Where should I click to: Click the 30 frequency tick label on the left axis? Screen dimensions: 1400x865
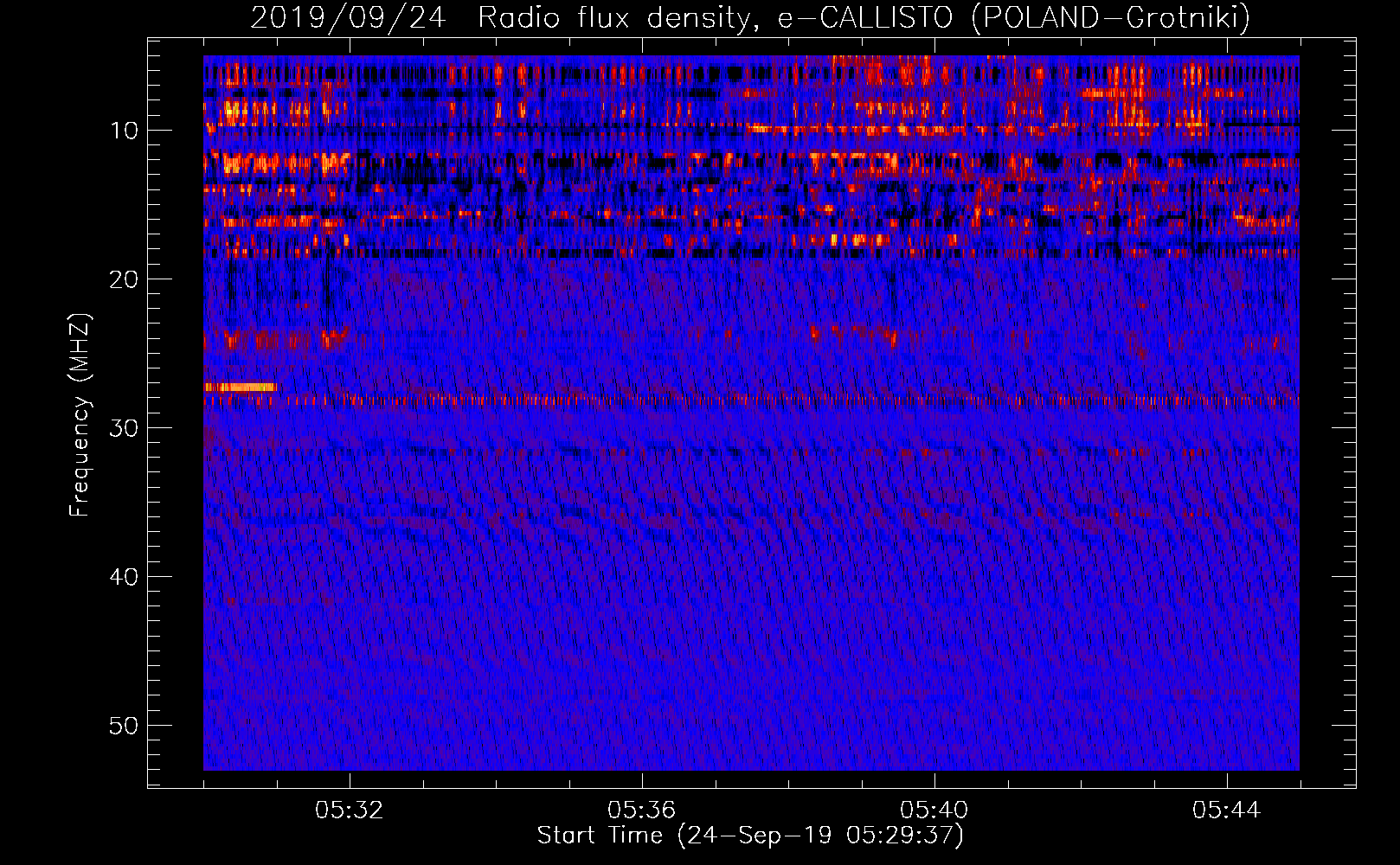pyautogui.click(x=124, y=428)
